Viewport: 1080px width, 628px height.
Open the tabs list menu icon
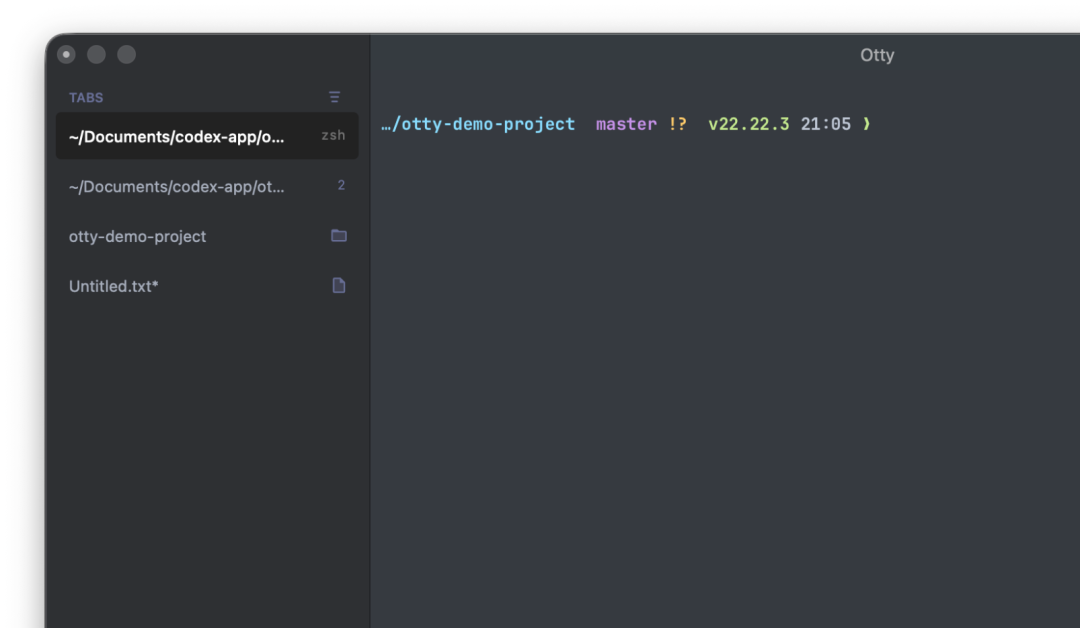tap(335, 97)
